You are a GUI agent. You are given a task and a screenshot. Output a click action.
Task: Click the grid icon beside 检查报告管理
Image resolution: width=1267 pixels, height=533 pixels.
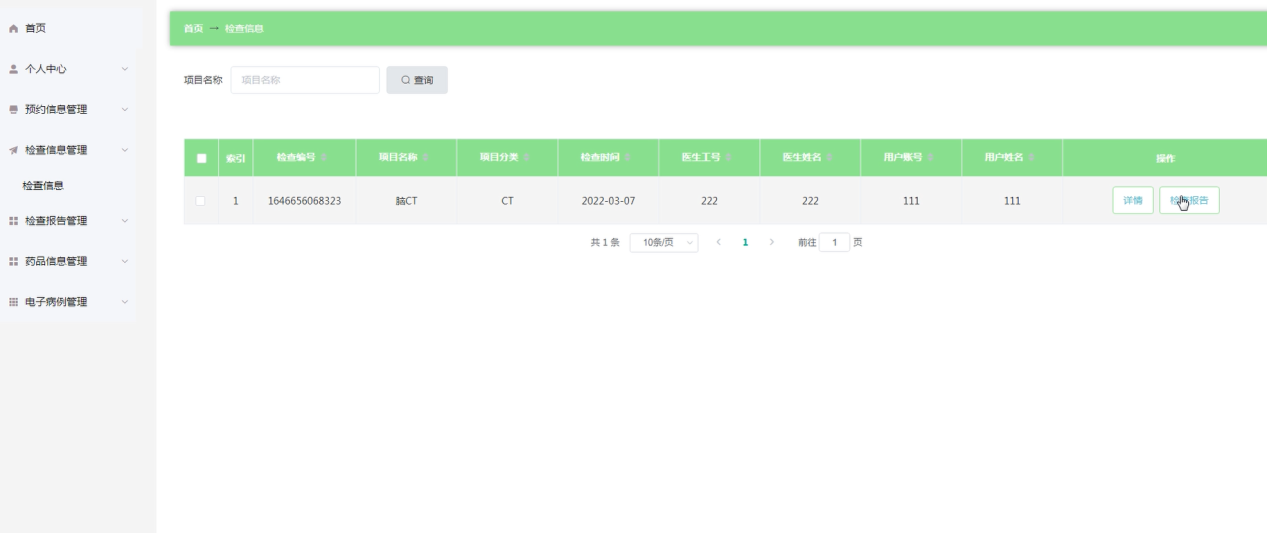(14, 221)
